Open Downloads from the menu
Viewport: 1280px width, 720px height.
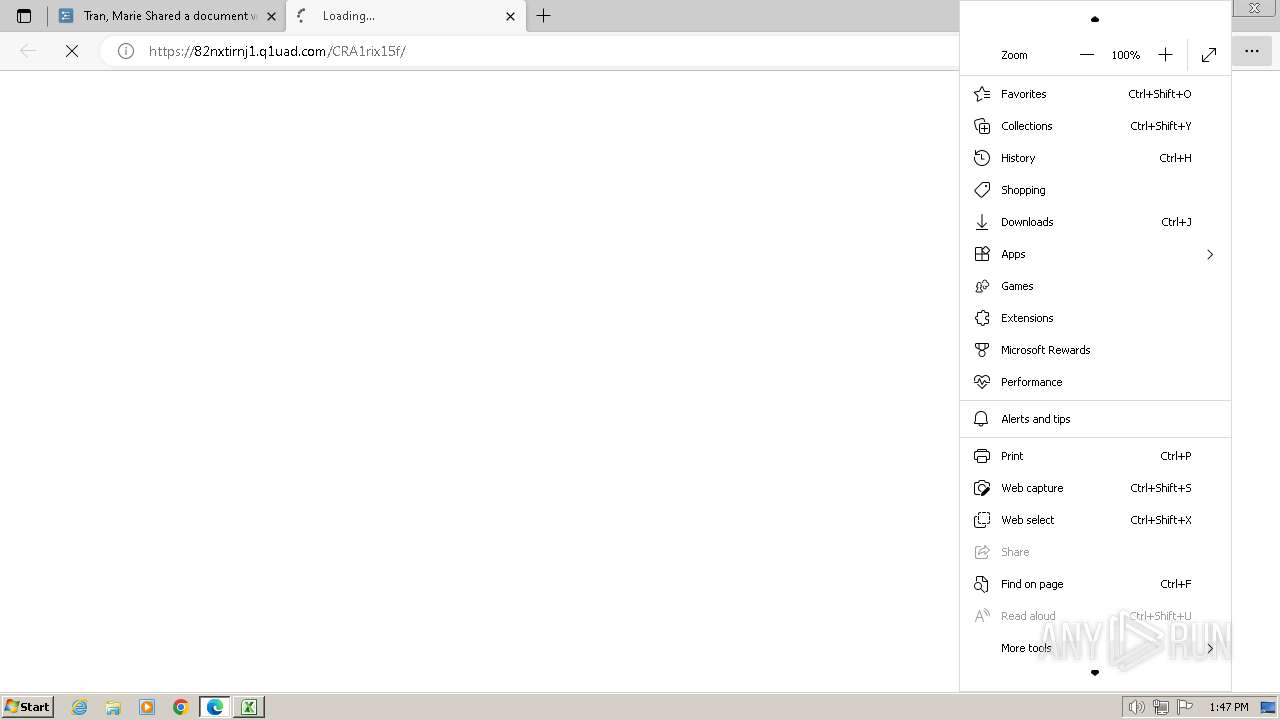(1095, 222)
